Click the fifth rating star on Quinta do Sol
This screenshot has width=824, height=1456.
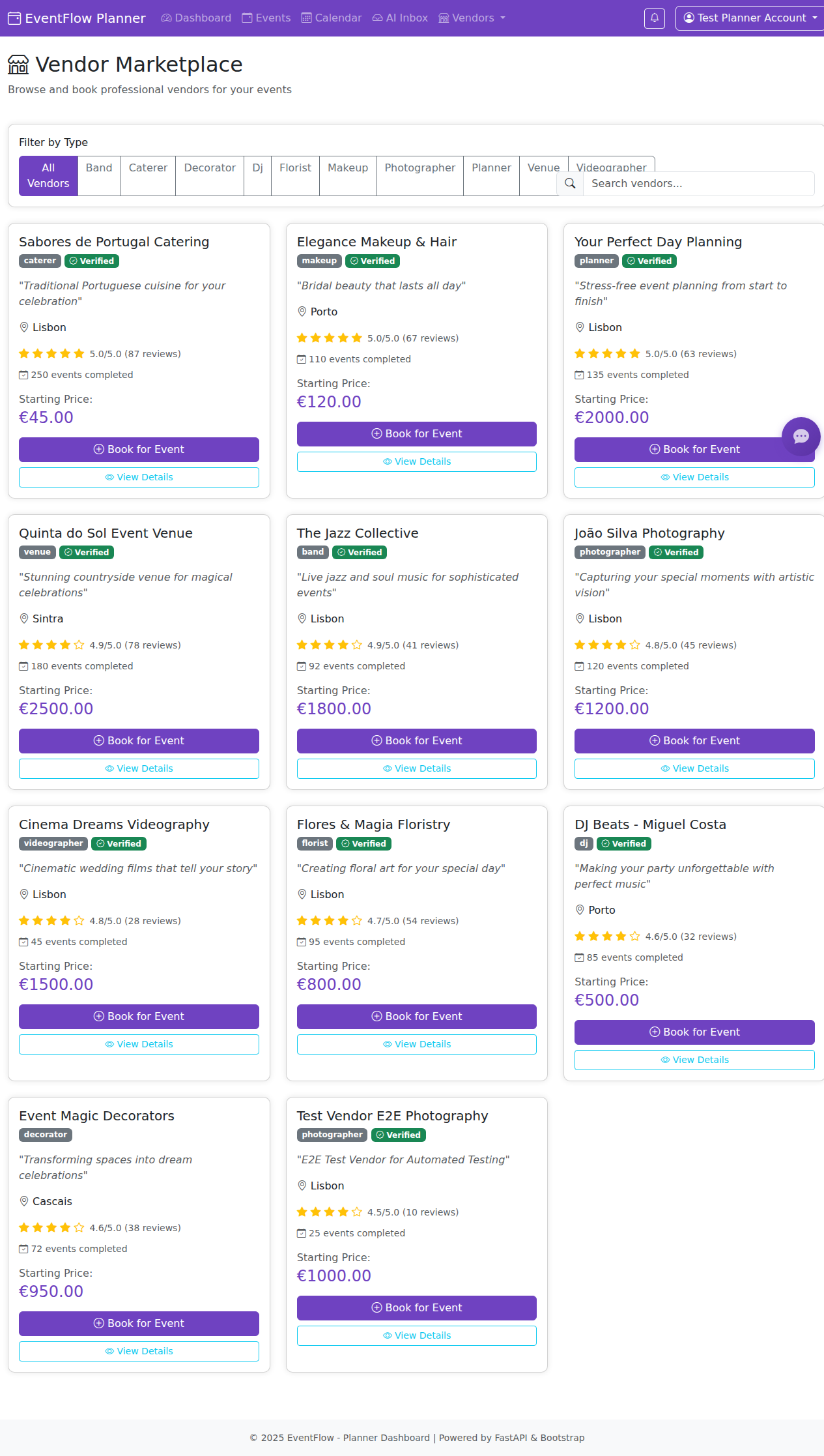pos(79,645)
